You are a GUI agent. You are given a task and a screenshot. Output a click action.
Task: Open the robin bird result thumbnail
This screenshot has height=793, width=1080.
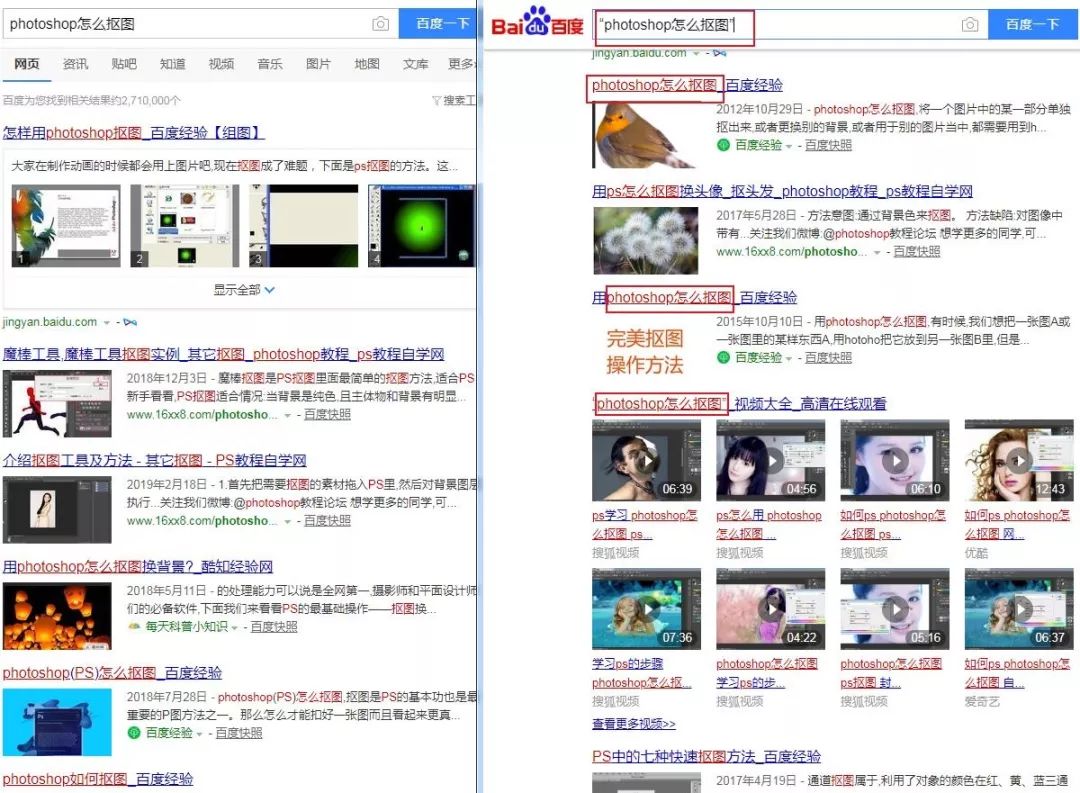[646, 135]
